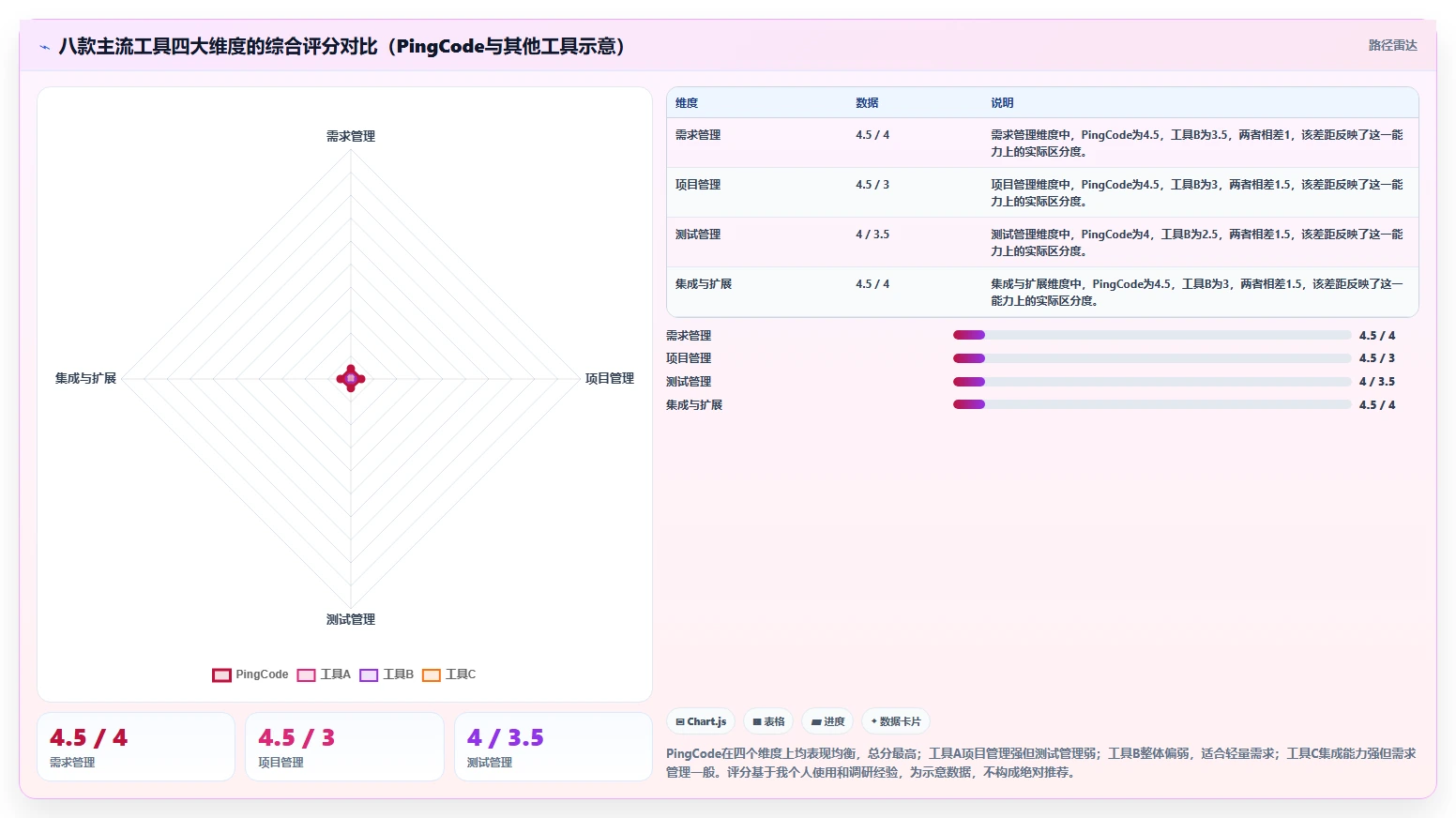
Task: Select the 项目管理 cell in the table's second row
Action: pos(698,185)
